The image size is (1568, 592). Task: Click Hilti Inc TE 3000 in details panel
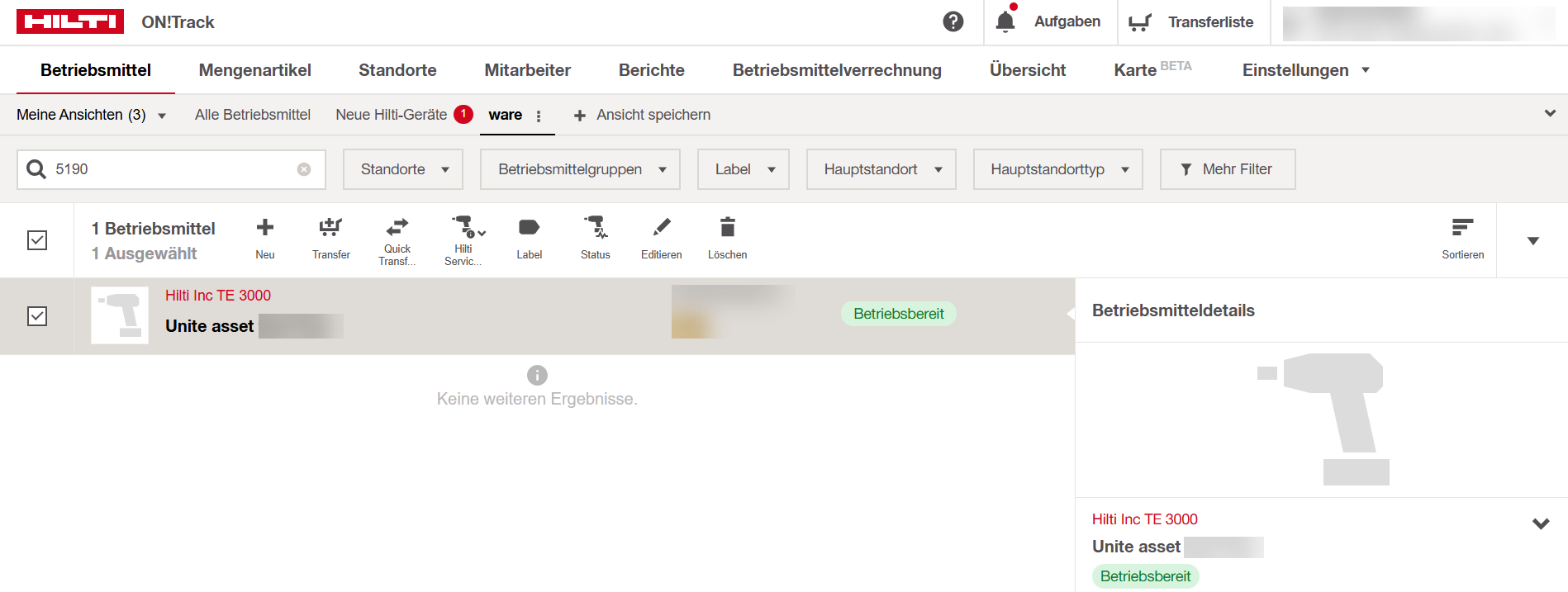(1145, 519)
